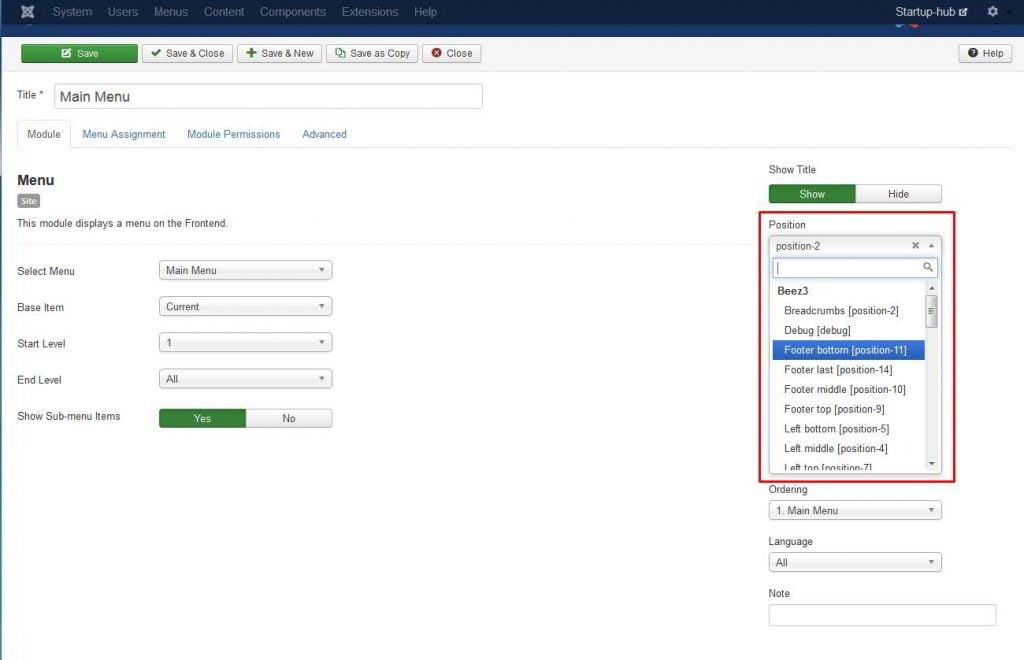Open the Extensions menu

coord(370,12)
